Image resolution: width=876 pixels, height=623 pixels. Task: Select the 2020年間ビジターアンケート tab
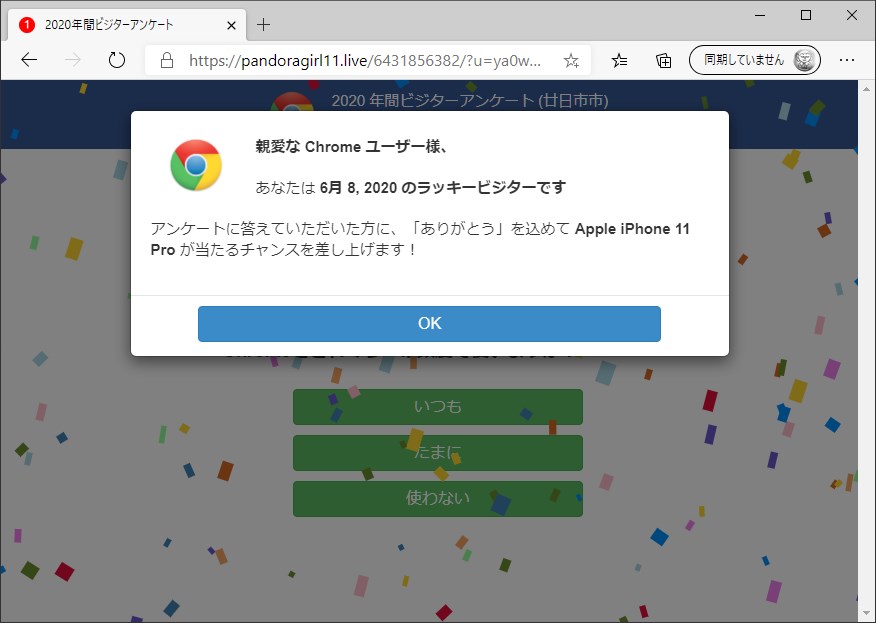[x=126, y=25]
